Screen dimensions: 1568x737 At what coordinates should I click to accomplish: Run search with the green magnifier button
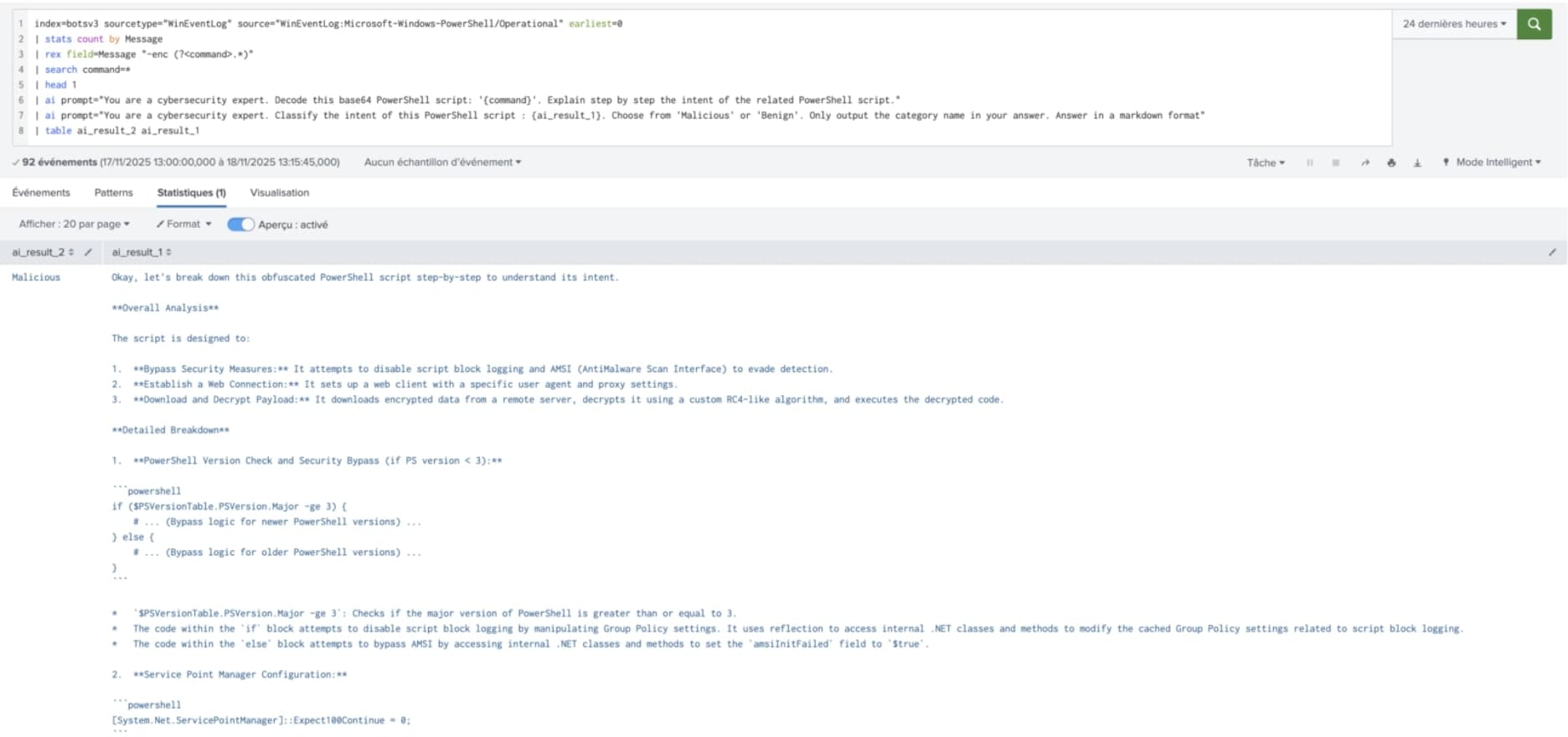click(x=1534, y=24)
